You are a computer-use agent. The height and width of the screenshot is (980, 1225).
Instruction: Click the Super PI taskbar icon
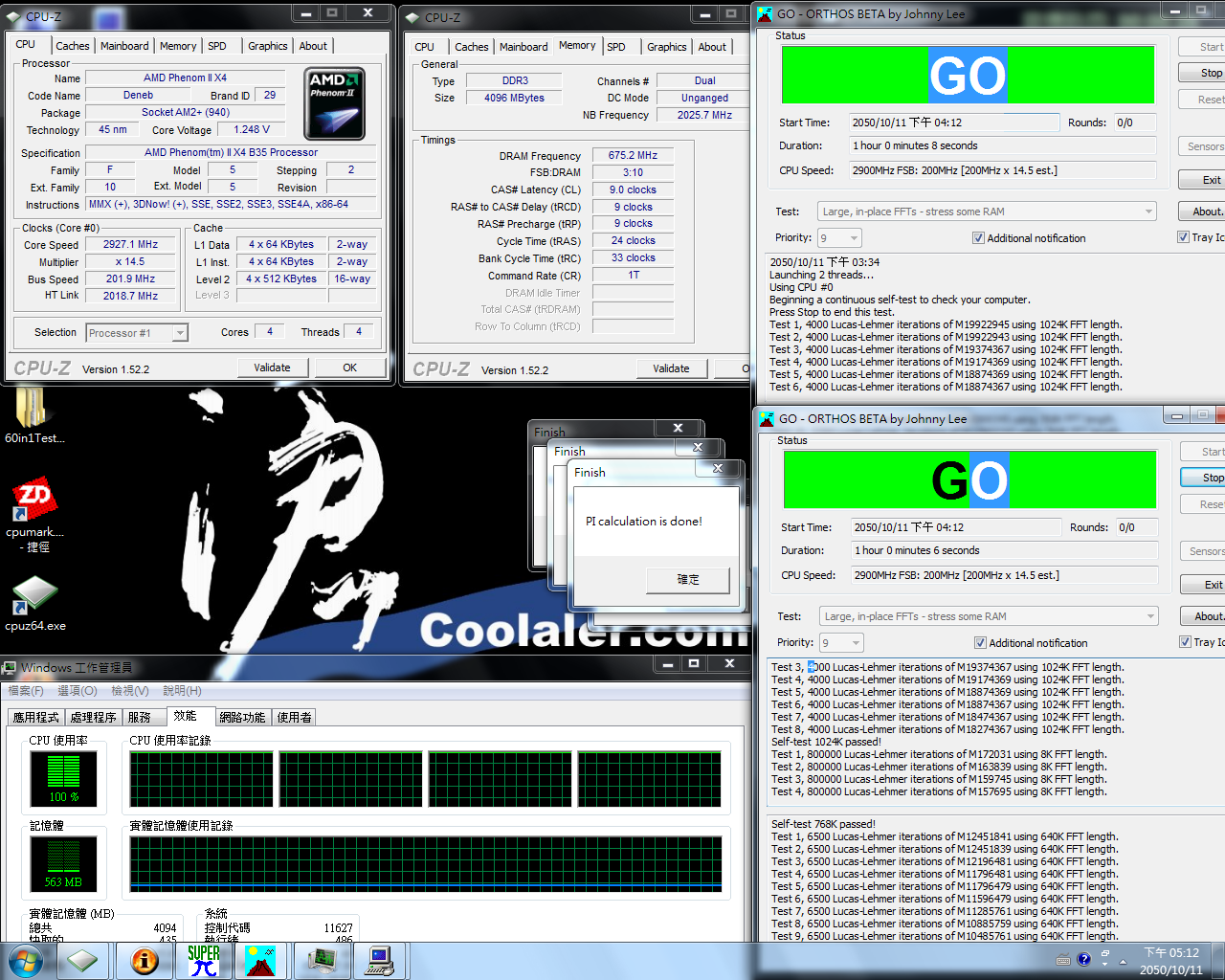coord(204,961)
